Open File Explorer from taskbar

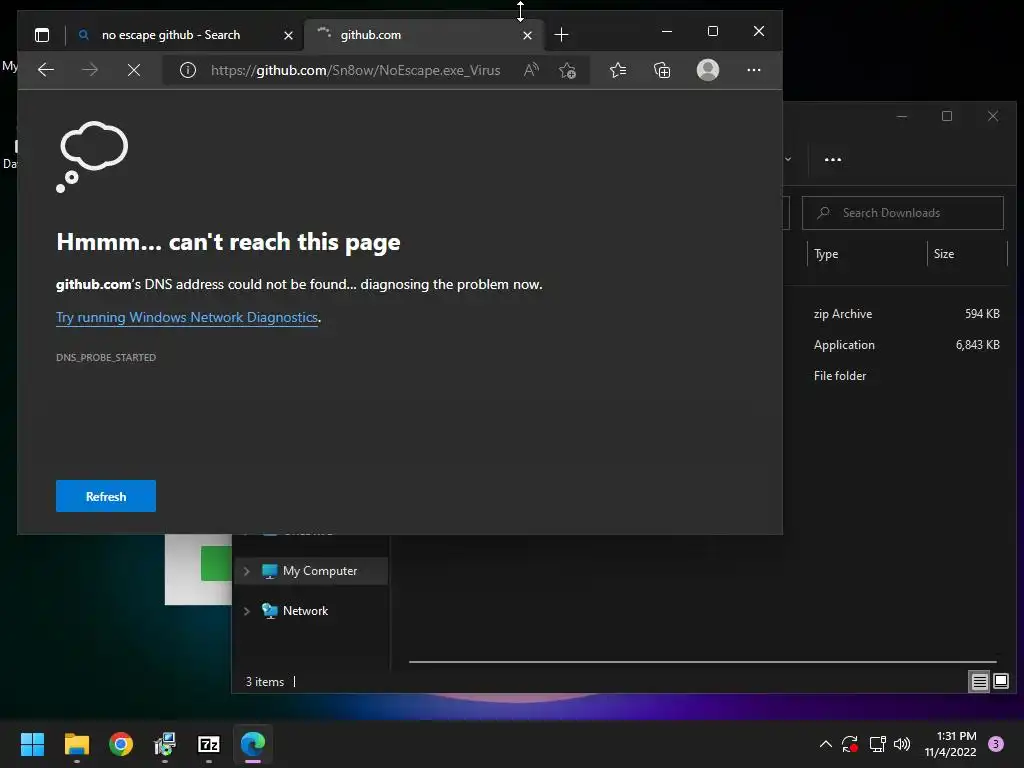pyautogui.click(x=76, y=744)
